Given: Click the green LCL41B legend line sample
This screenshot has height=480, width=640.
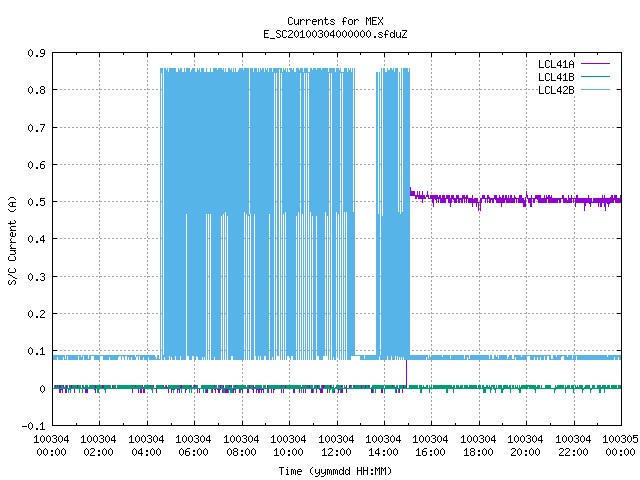Looking at the screenshot, I should (x=595, y=77).
